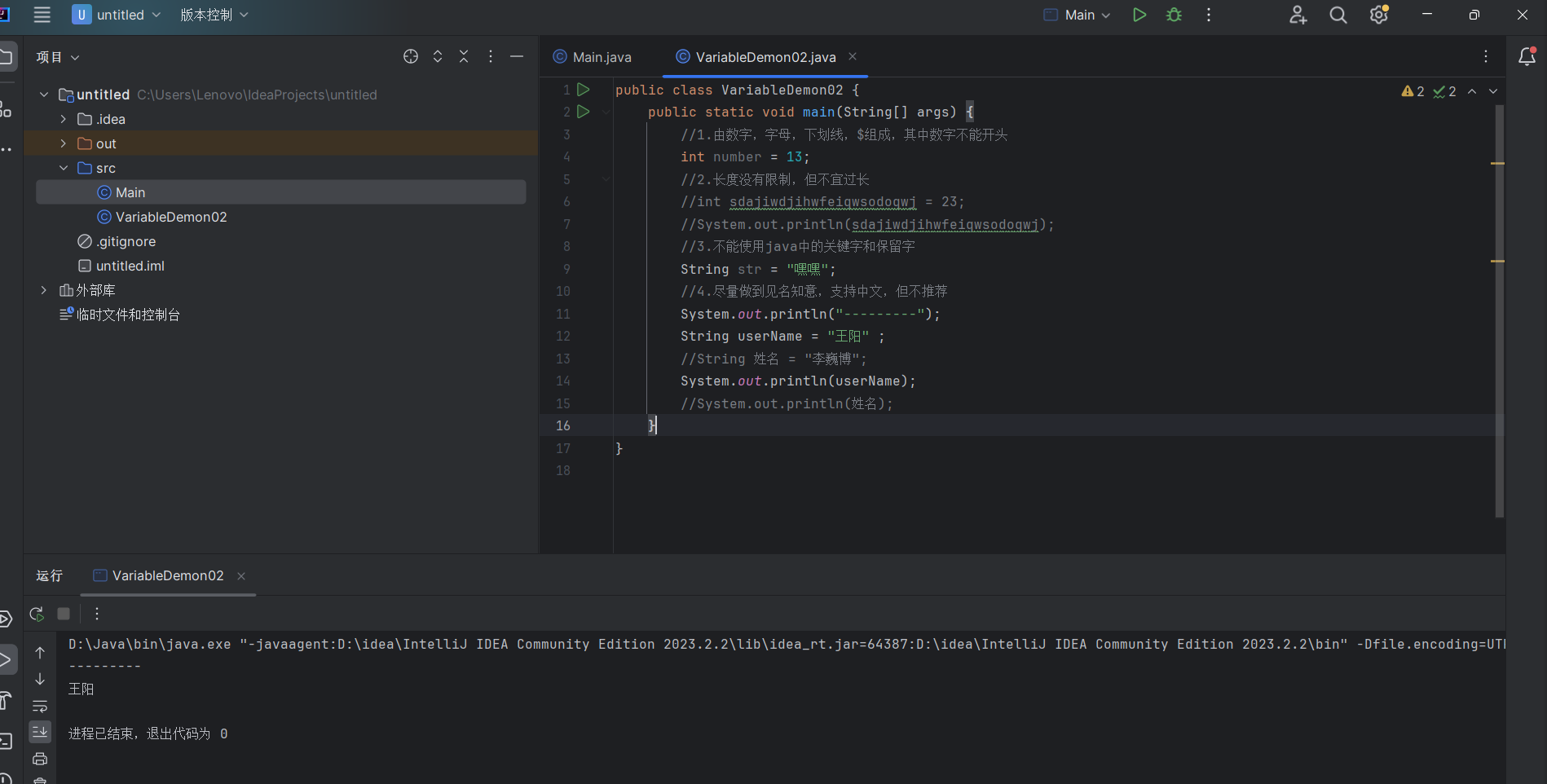Open run panel more options

click(96, 614)
